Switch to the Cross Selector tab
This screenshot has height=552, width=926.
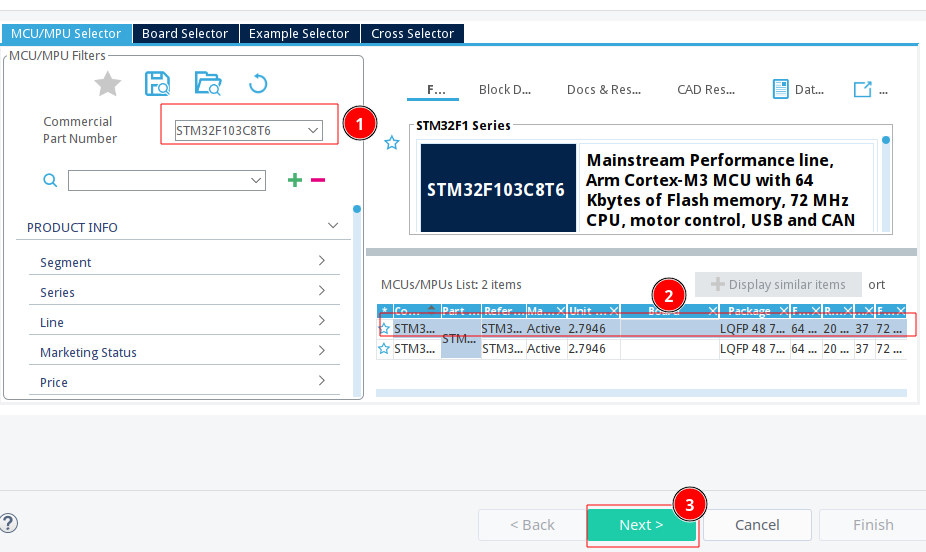(x=412, y=34)
